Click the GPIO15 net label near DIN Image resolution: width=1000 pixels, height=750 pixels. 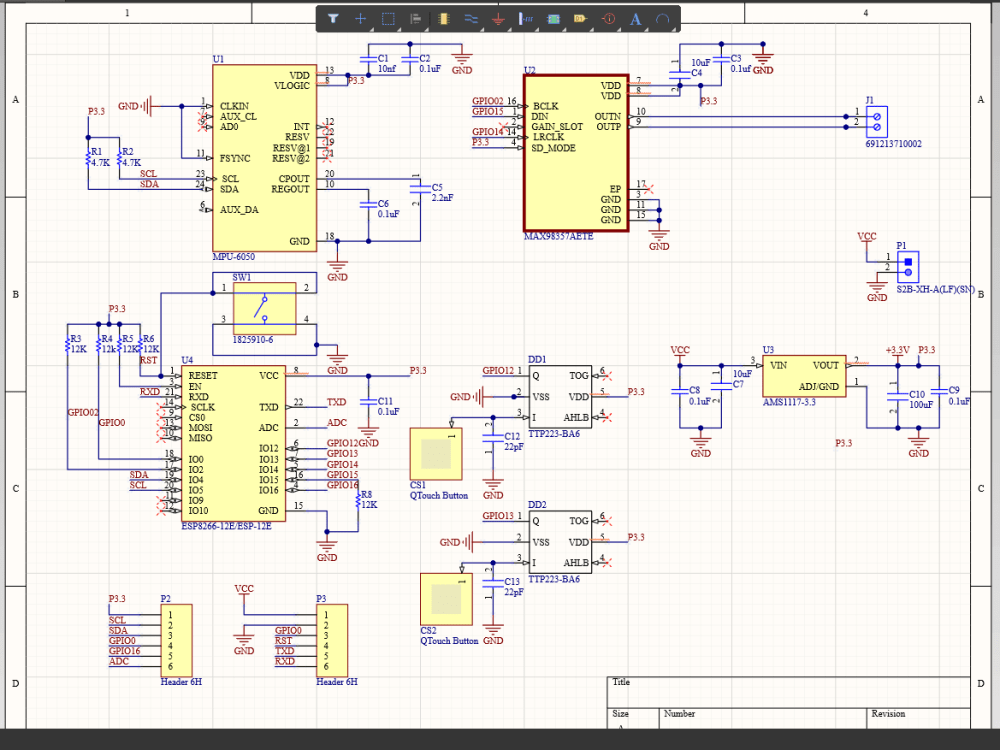(488, 111)
